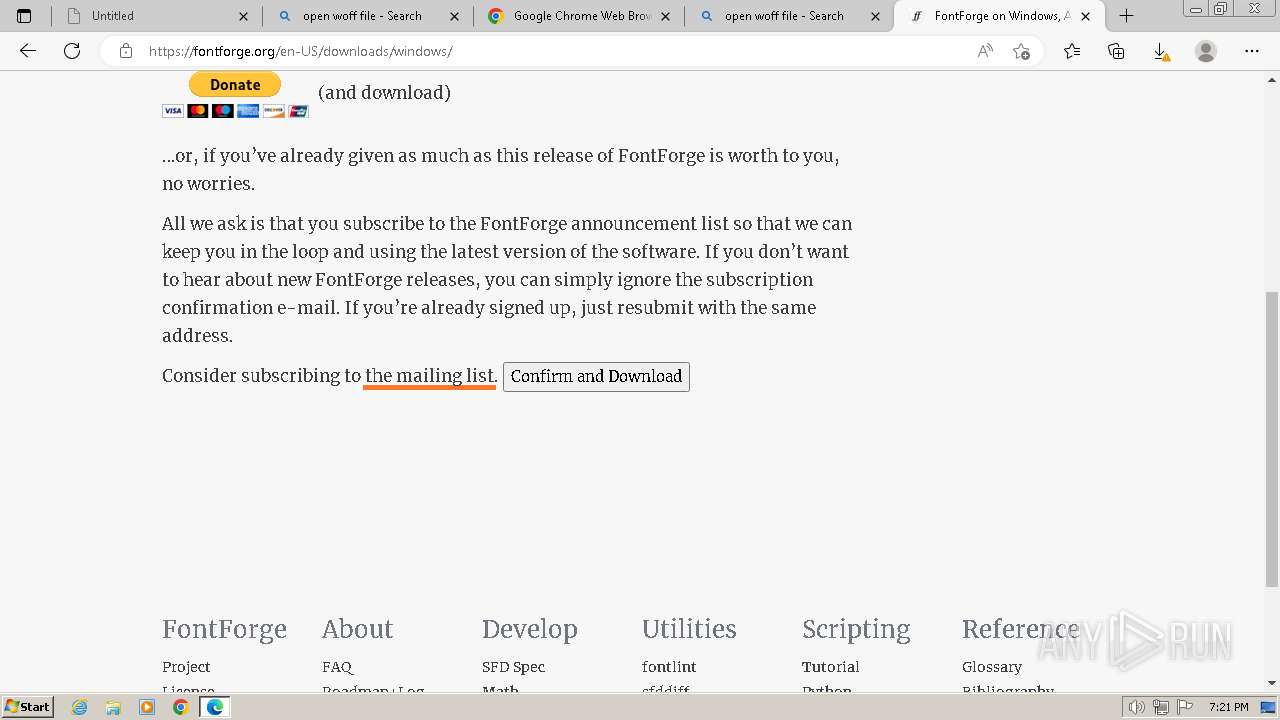Image resolution: width=1280 pixels, height=720 pixels.
Task: Open the mailing list link
Action: click(430, 376)
